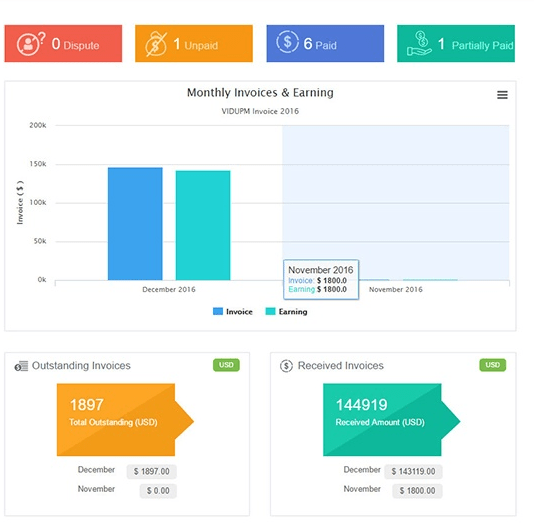
Task: Click the 1897 Total Outstanding arrow card
Action: [125, 420]
